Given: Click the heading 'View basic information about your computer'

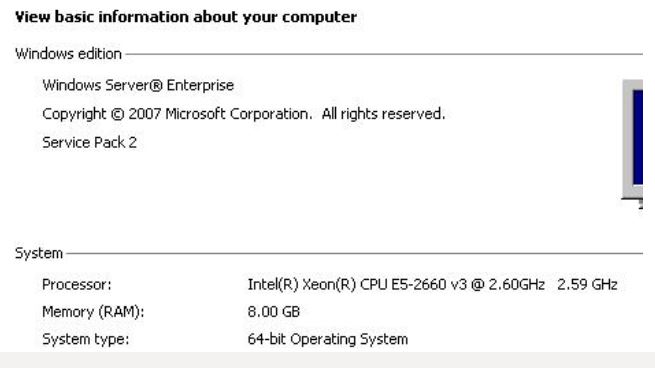Looking at the screenshot, I should (186, 17).
